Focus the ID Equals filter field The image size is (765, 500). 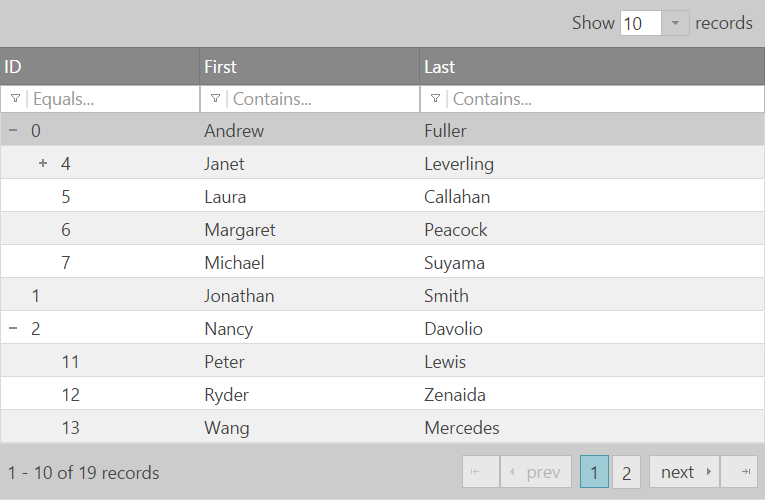112,99
